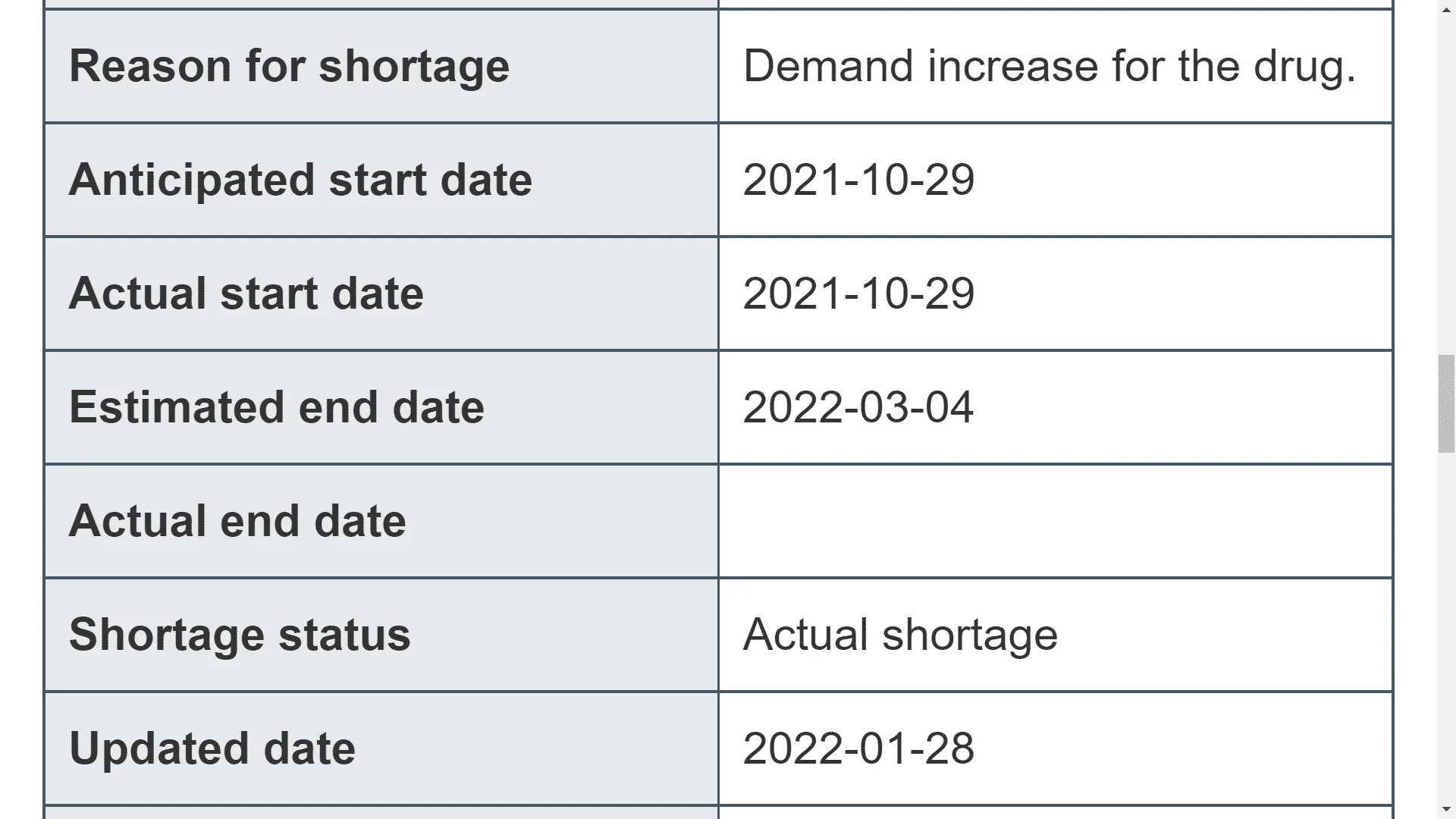The height and width of the screenshot is (819, 1456).
Task: Click the "Reason for shortage" header cell
Action: [x=289, y=66]
